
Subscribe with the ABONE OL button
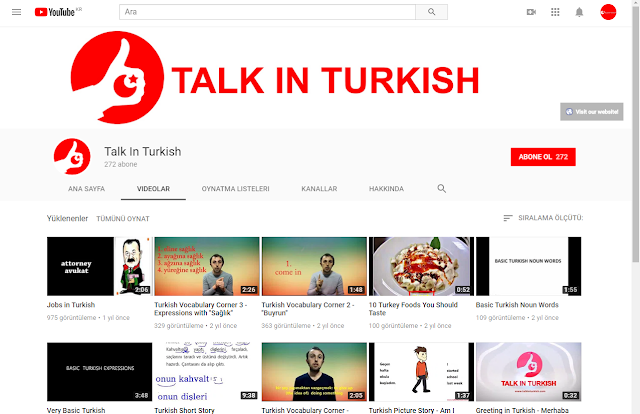(x=543, y=157)
